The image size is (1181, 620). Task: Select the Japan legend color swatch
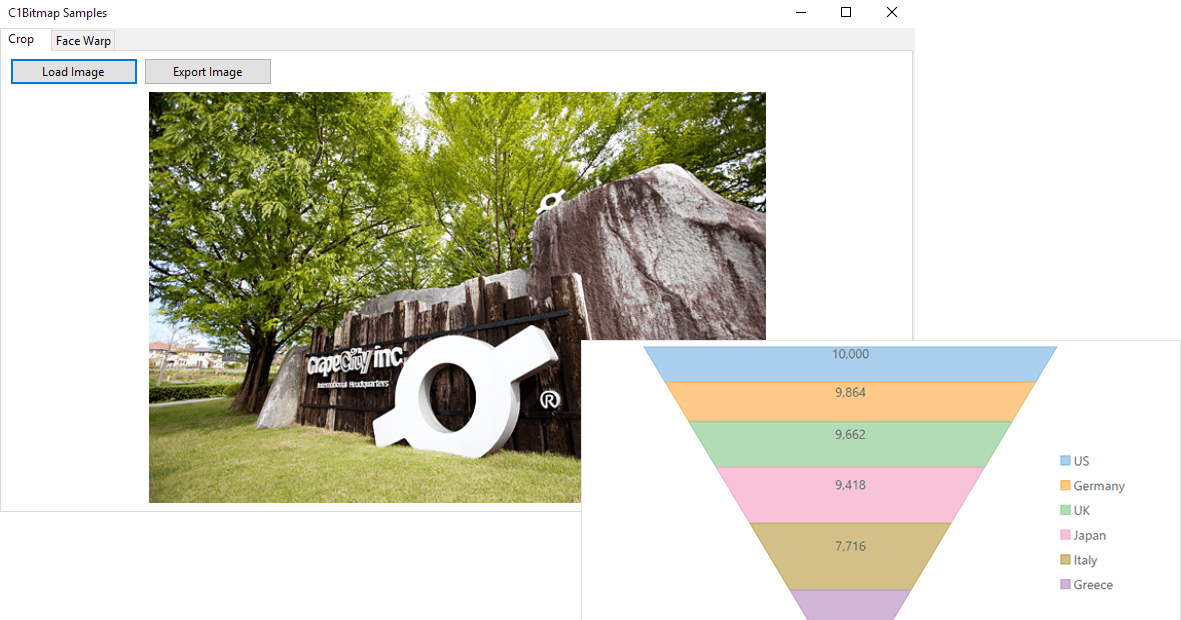point(1065,535)
